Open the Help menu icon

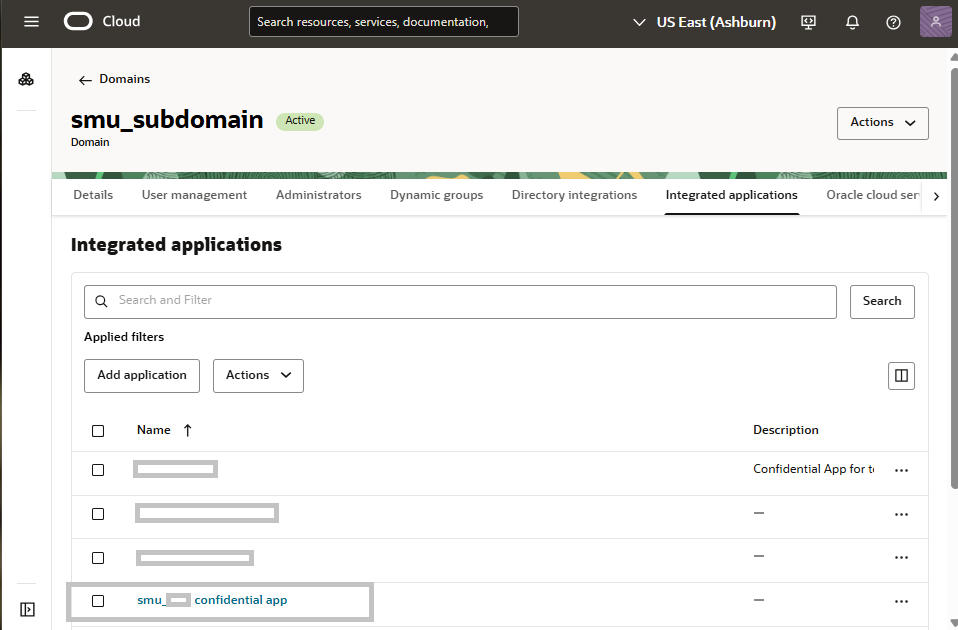893,21
